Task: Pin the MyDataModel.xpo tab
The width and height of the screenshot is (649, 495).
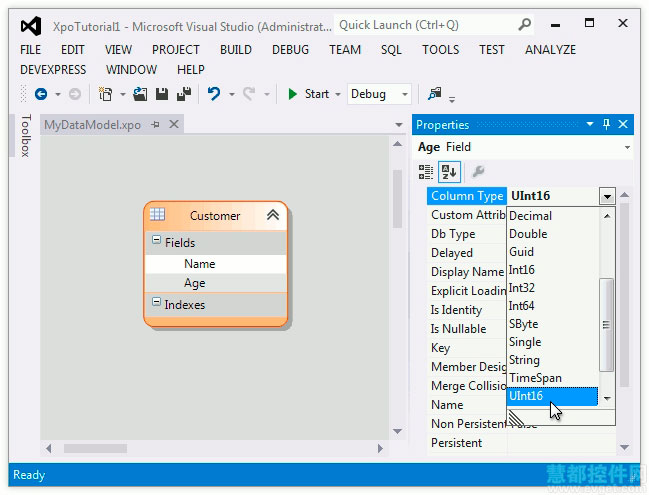Action: coord(156,124)
